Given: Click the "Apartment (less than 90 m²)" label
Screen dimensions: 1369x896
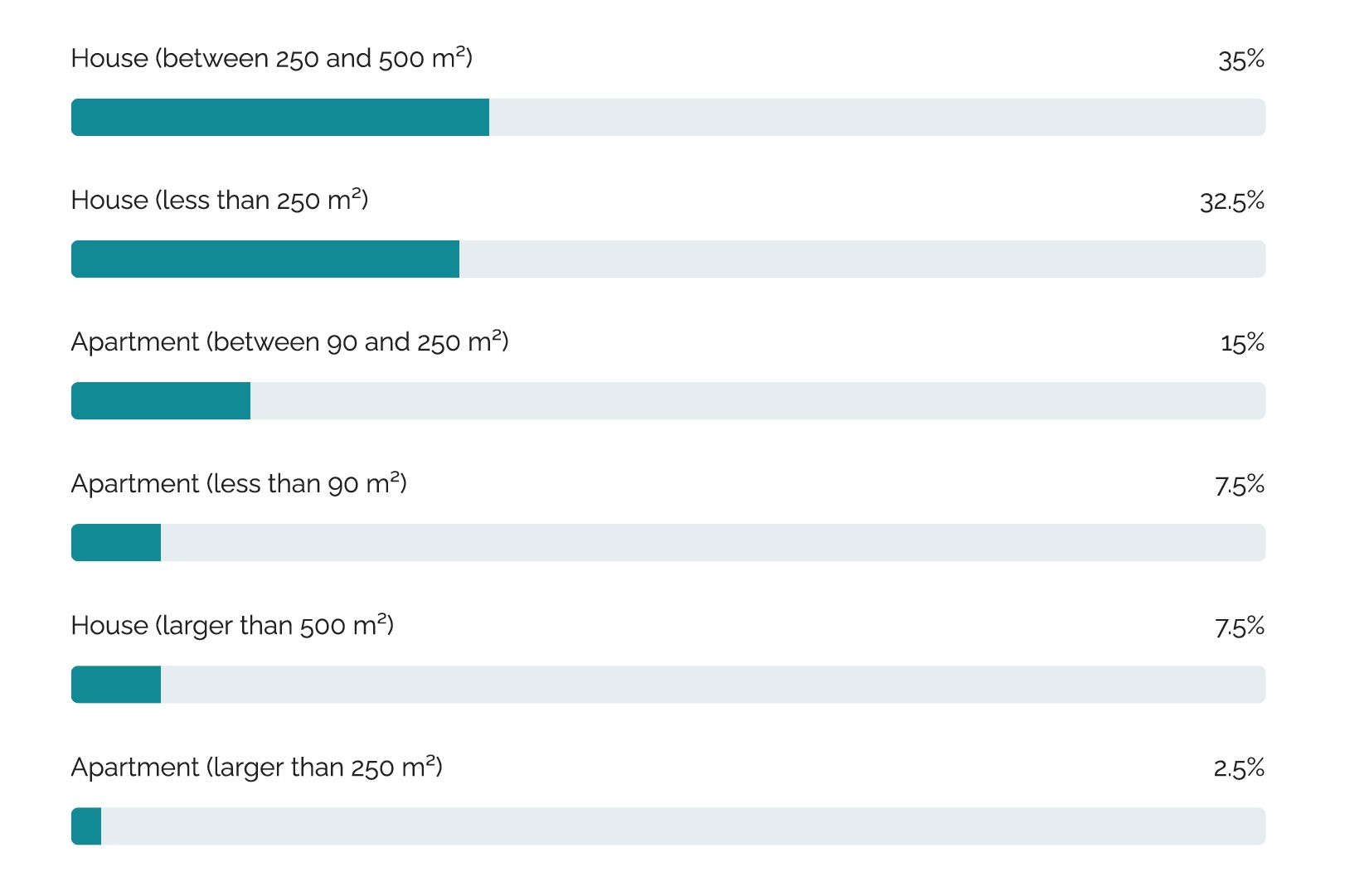Looking at the screenshot, I should pos(239,484).
